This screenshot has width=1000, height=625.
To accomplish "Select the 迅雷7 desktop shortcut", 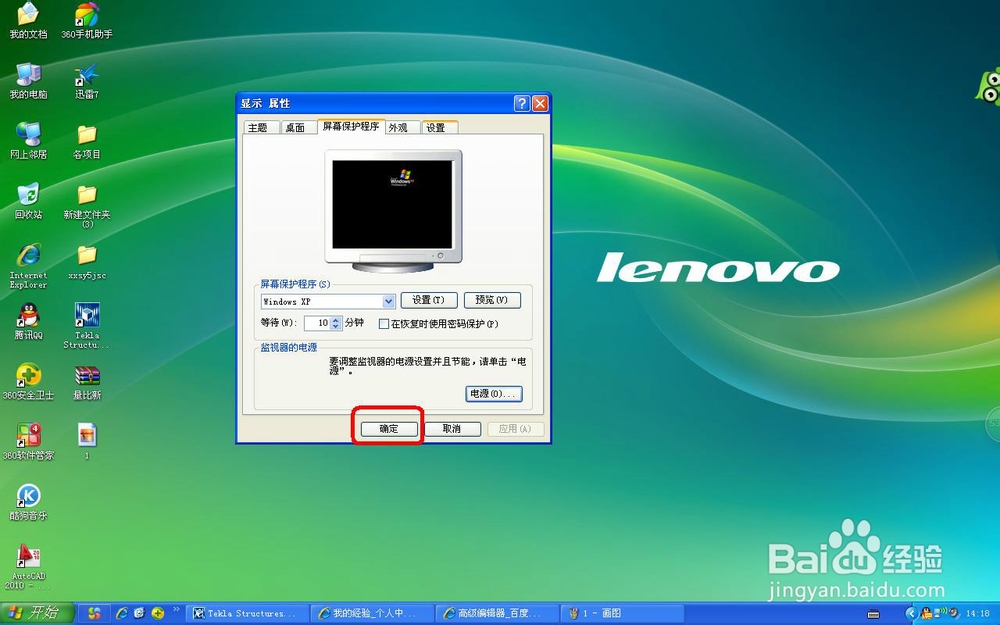I will [x=87, y=80].
